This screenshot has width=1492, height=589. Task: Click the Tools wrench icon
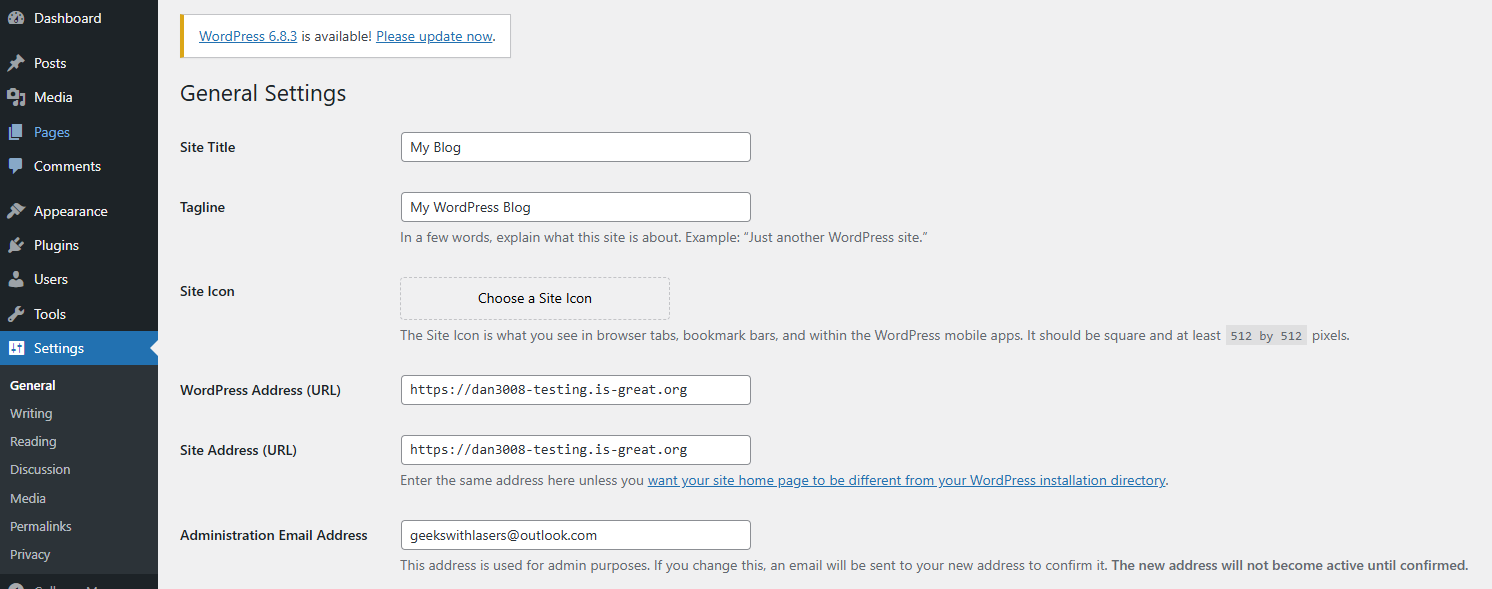click(x=16, y=314)
